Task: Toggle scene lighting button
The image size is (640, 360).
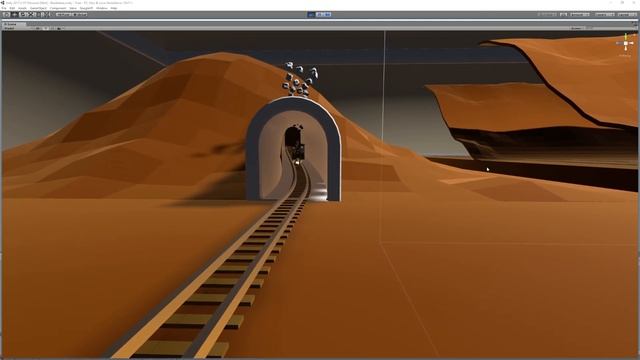Action: pyautogui.click(x=45, y=28)
